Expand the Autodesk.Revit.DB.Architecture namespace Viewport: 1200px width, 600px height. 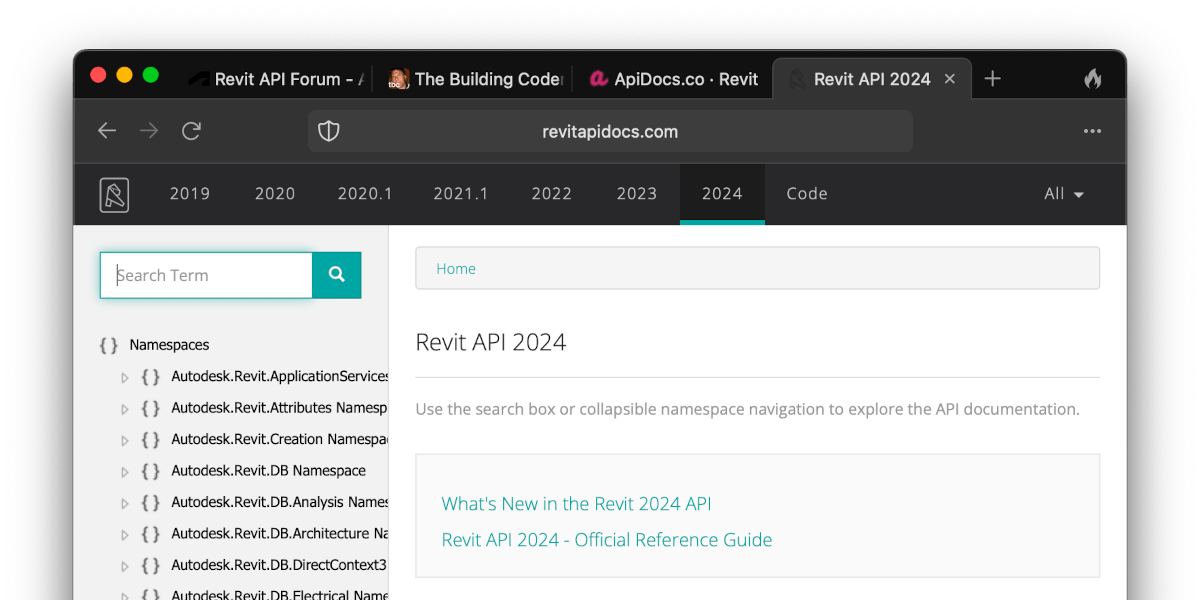(125, 533)
